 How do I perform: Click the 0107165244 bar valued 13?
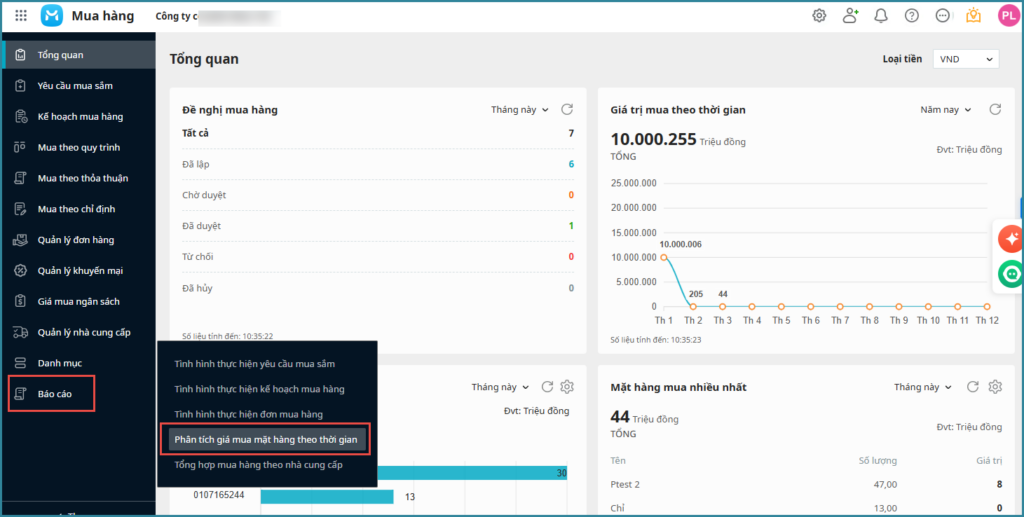coord(327,497)
